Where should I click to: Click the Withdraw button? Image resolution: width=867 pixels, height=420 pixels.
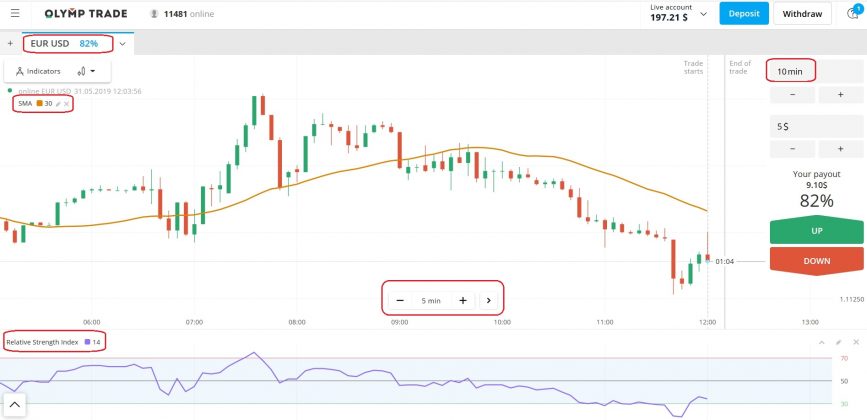tap(802, 14)
